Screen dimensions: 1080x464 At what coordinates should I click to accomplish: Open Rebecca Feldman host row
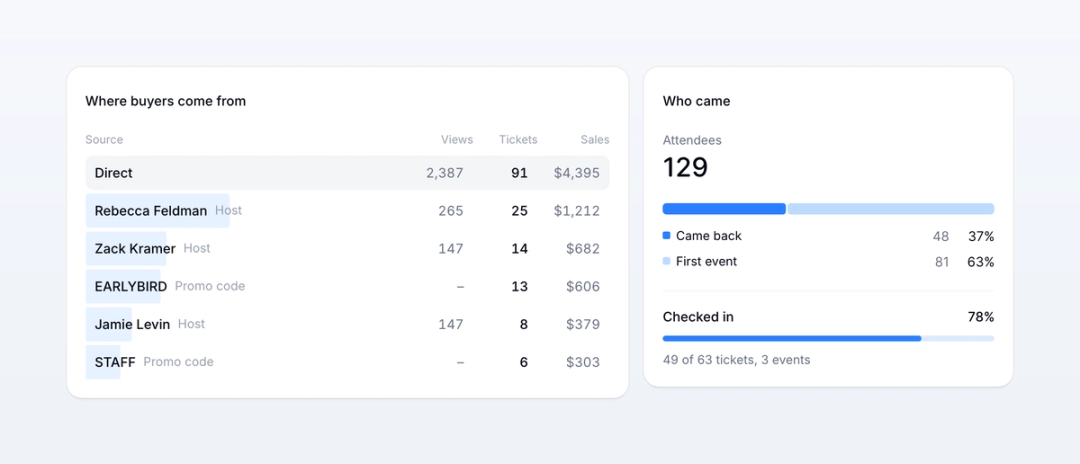click(x=347, y=211)
